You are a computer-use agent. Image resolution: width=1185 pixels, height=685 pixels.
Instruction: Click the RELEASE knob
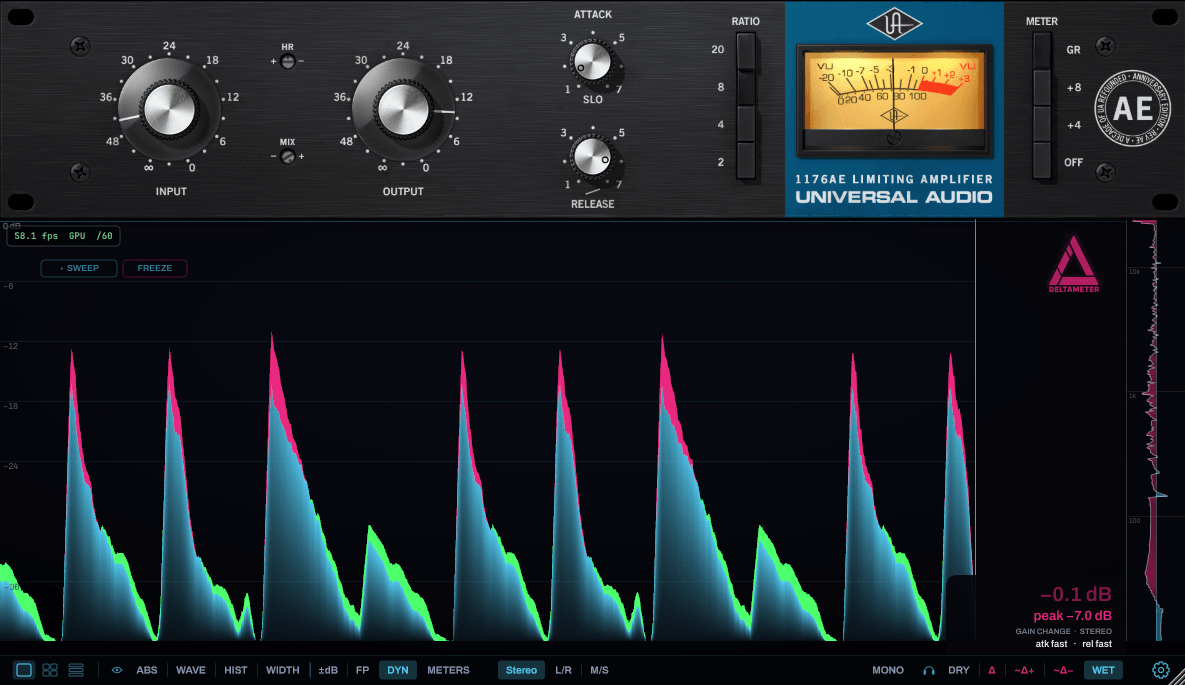(x=592, y=157)
